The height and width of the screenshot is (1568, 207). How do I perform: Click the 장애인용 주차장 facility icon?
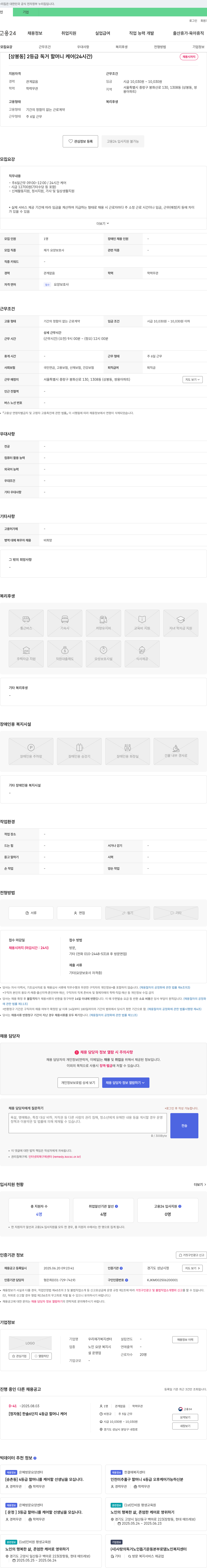[x=31, y=751]
